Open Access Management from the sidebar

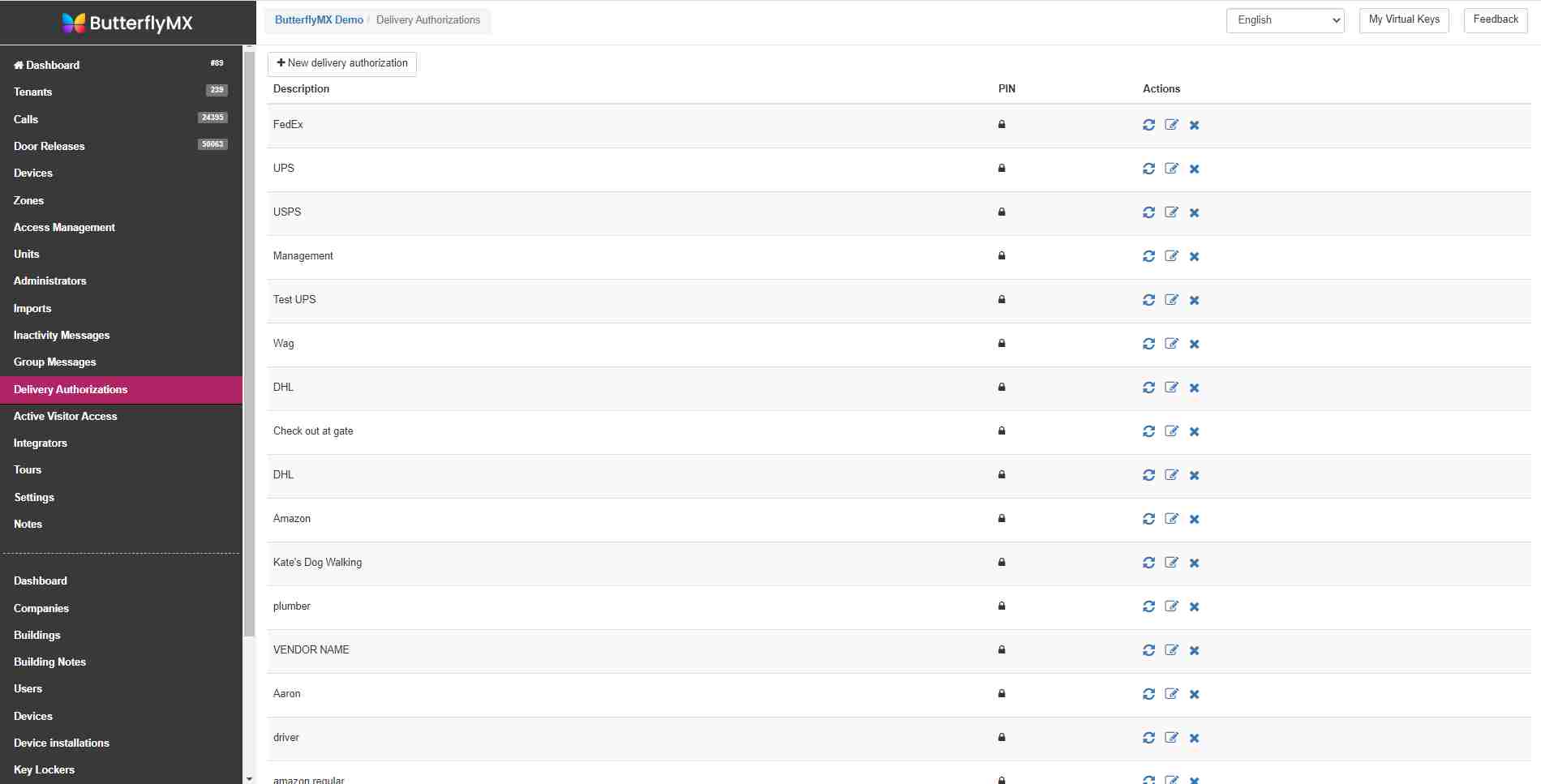[x=64, y=227]
